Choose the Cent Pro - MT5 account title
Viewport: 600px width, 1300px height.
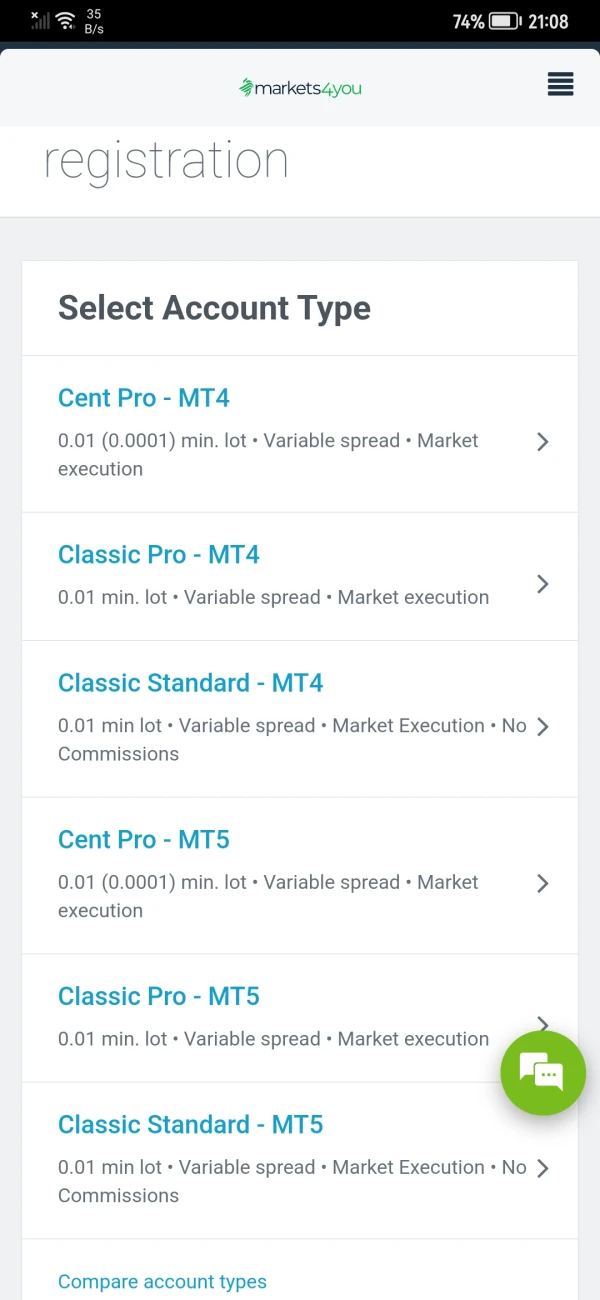click(144, 840)
